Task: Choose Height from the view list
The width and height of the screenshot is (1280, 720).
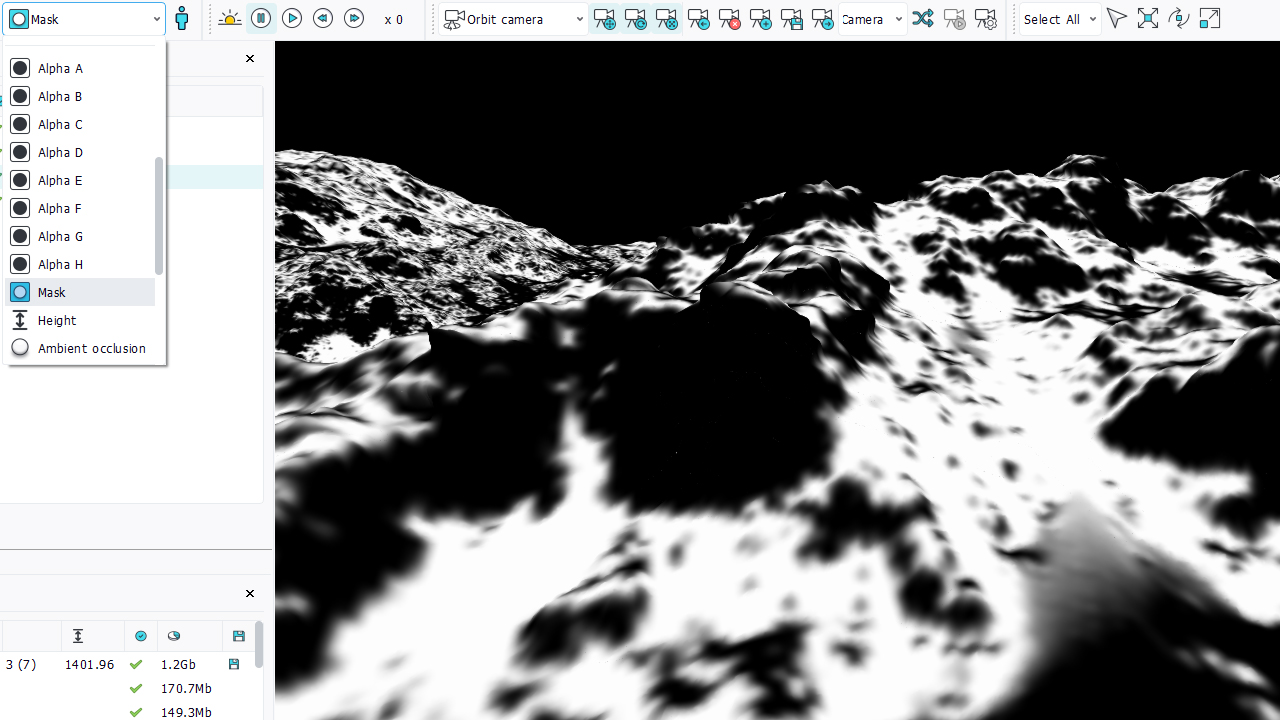Action: [57, 321]
